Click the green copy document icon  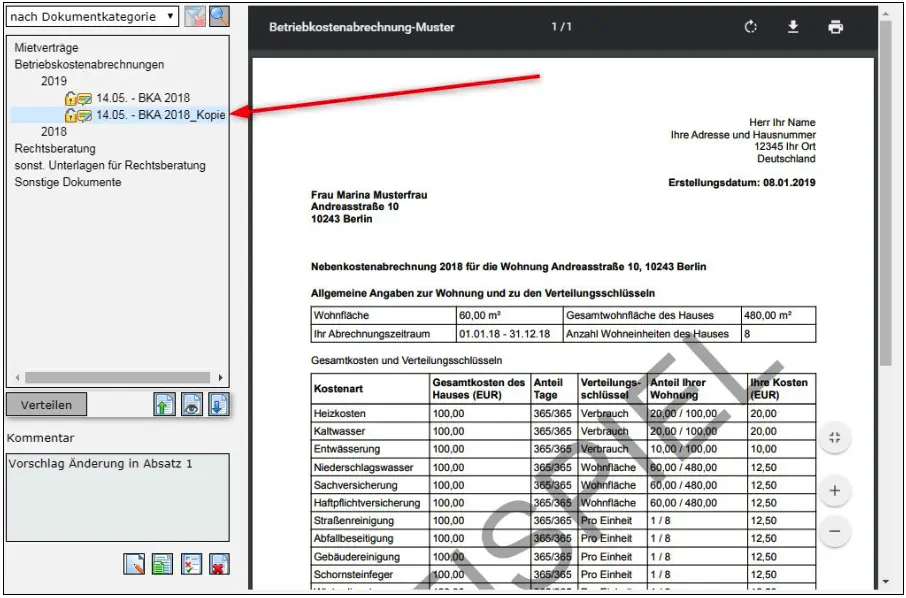pos(162,564)
